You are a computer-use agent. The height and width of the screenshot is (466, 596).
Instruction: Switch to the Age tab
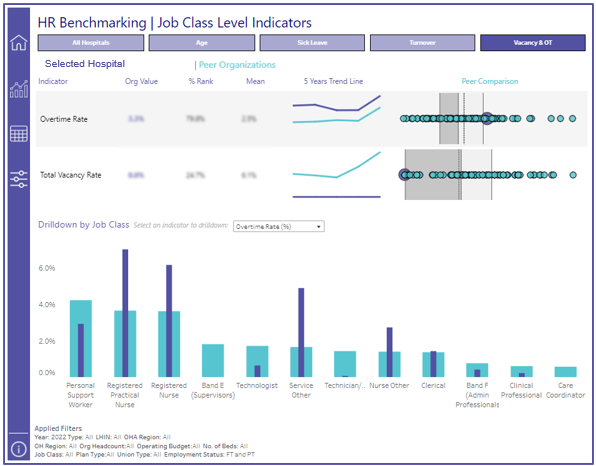pos(201,43)
